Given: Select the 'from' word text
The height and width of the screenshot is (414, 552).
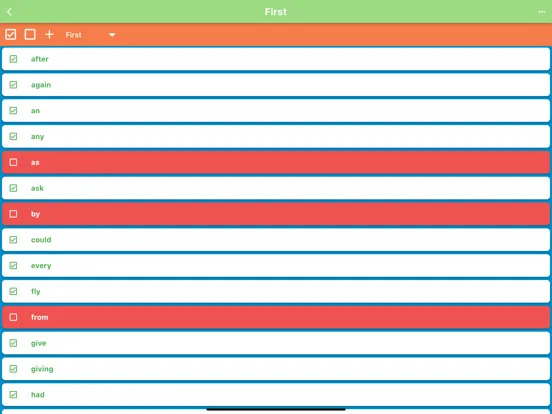Looking at the screenshot, I should tap(39, 317).
